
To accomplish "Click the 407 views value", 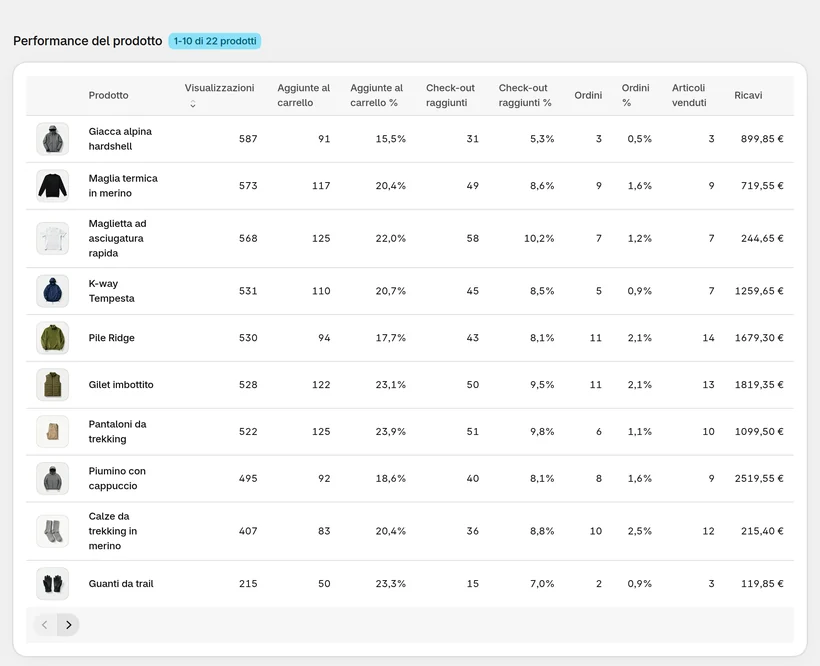I will tap(248, 531).
